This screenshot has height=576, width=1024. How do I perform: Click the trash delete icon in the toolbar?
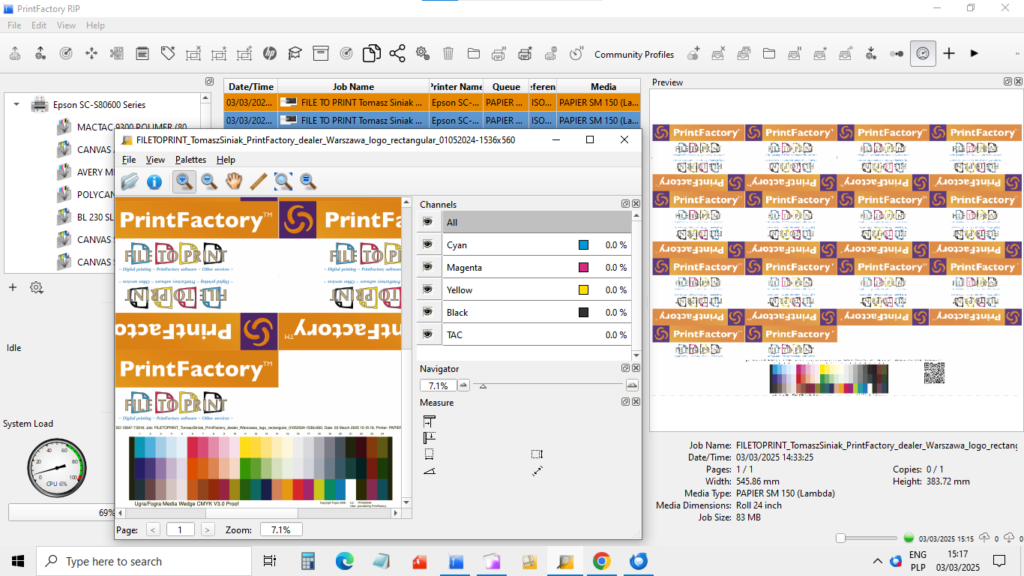[449, 54]
